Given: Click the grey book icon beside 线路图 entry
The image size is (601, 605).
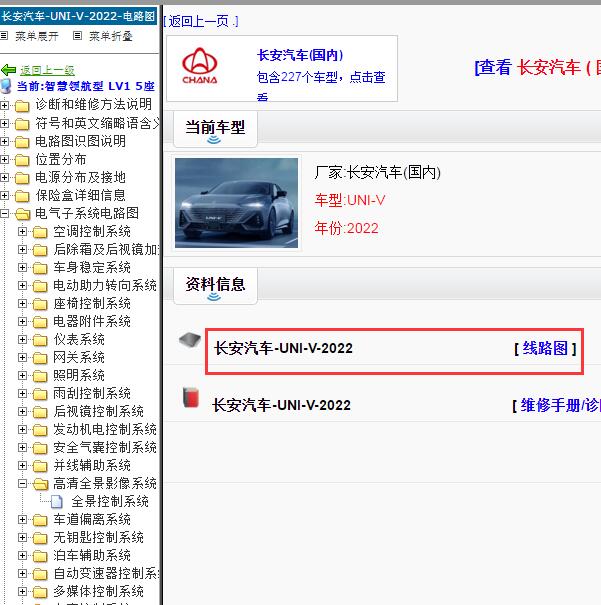Looking at the screenshot, I should tap(190, 340).
